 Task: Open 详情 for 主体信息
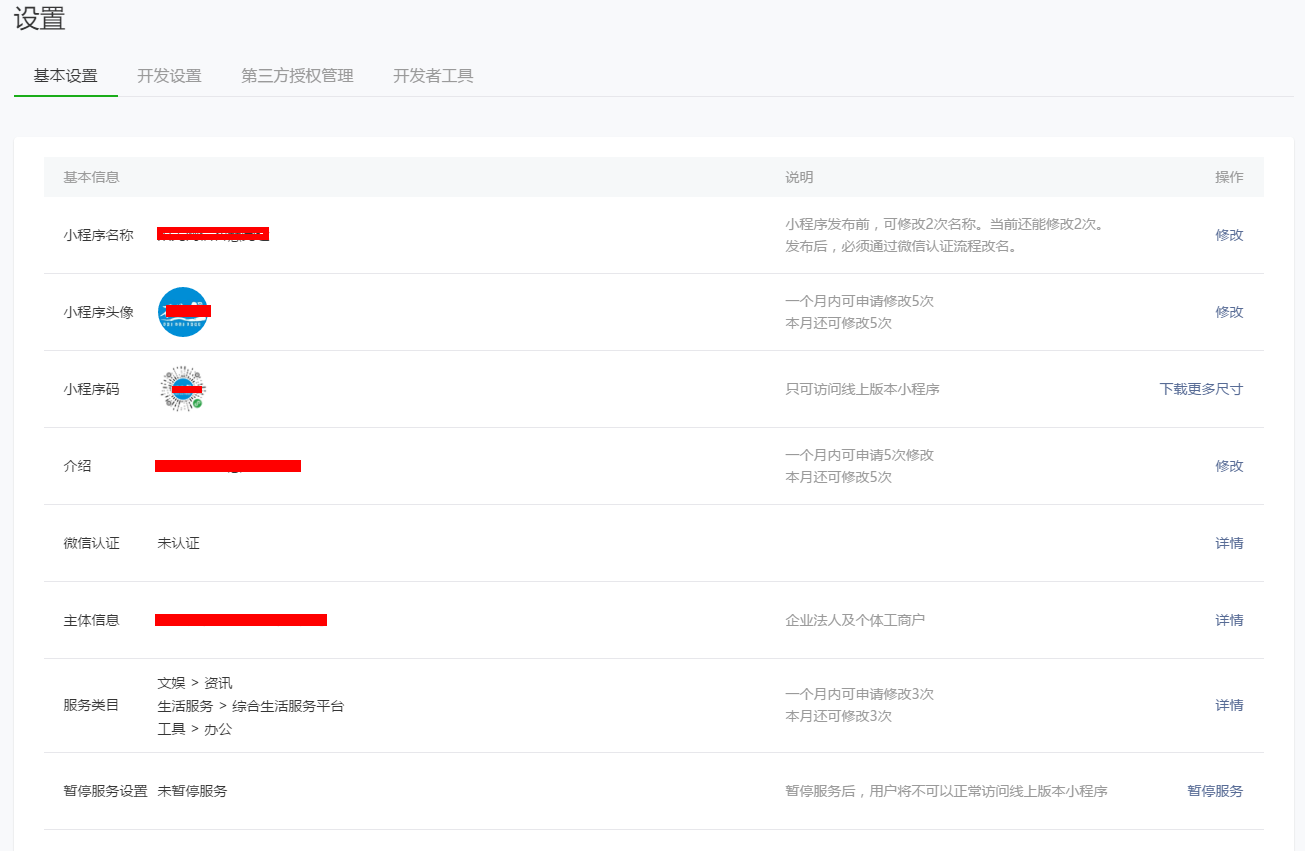[x=1229, y=620]
